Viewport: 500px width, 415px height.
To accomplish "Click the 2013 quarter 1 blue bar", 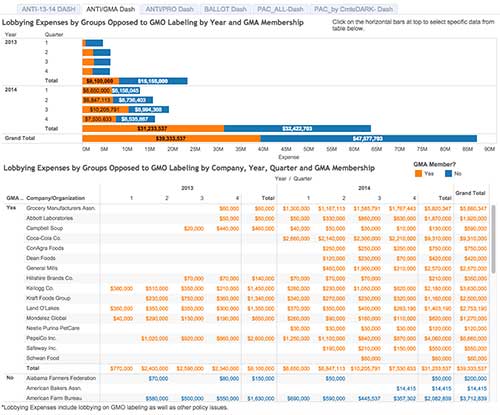I will 94,43.
